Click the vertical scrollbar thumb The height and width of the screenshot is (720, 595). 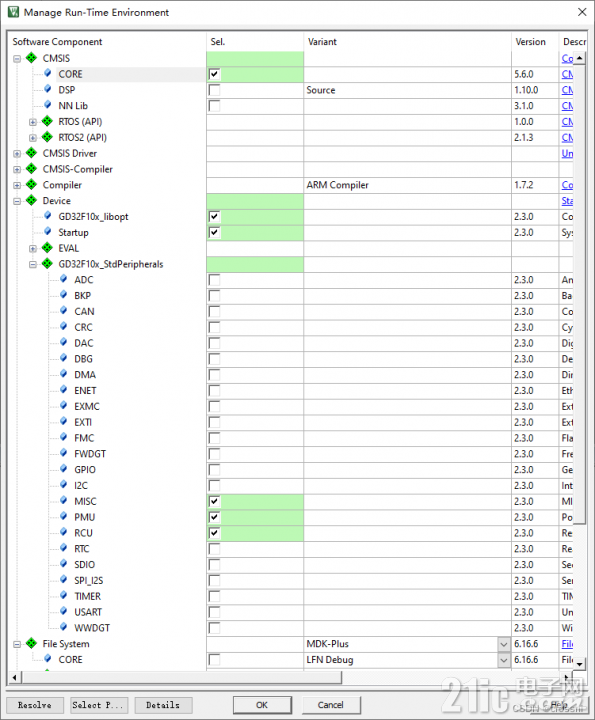580,294
